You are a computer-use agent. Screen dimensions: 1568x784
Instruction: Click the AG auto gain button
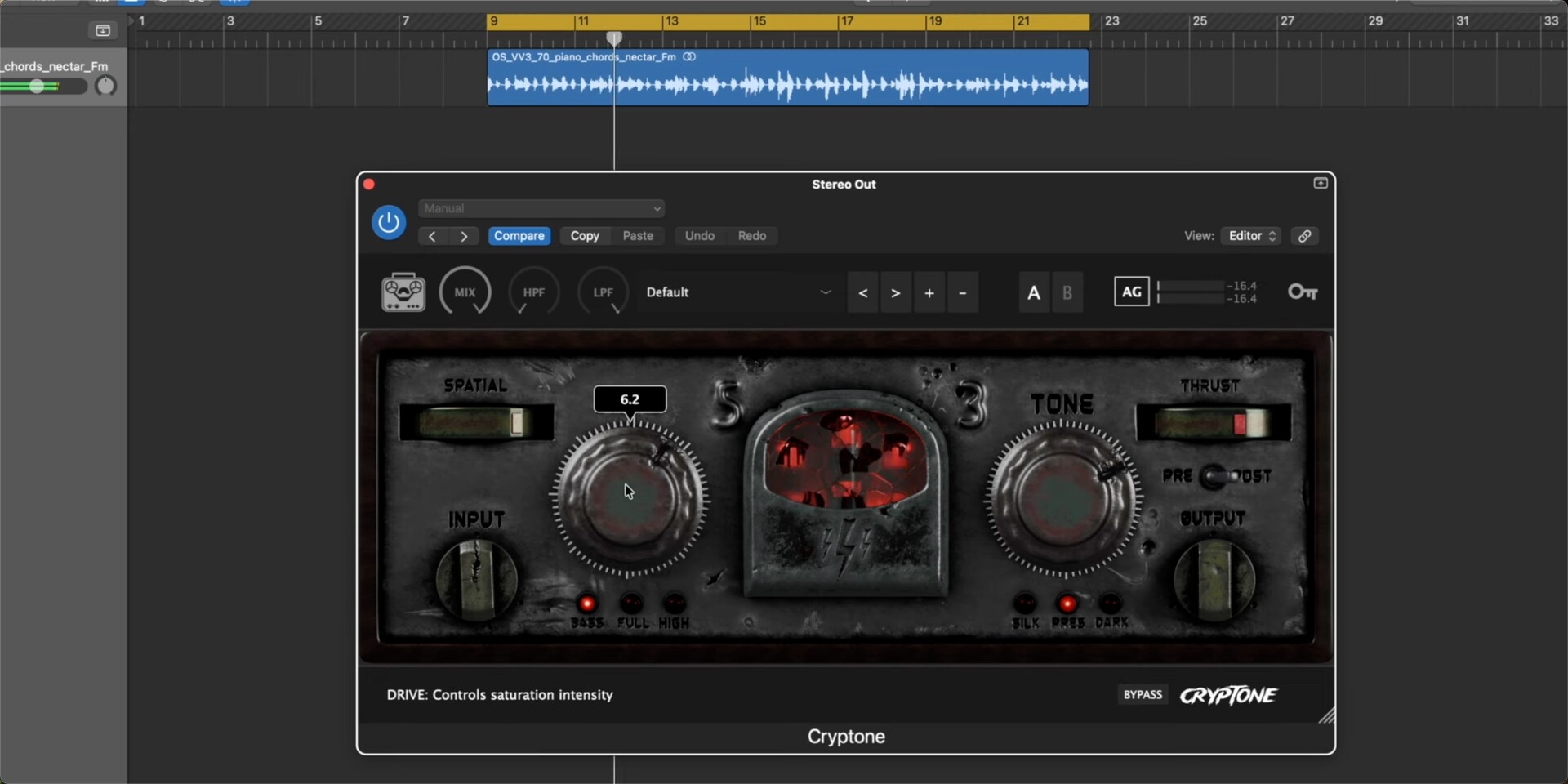[x=1131, y=292]
